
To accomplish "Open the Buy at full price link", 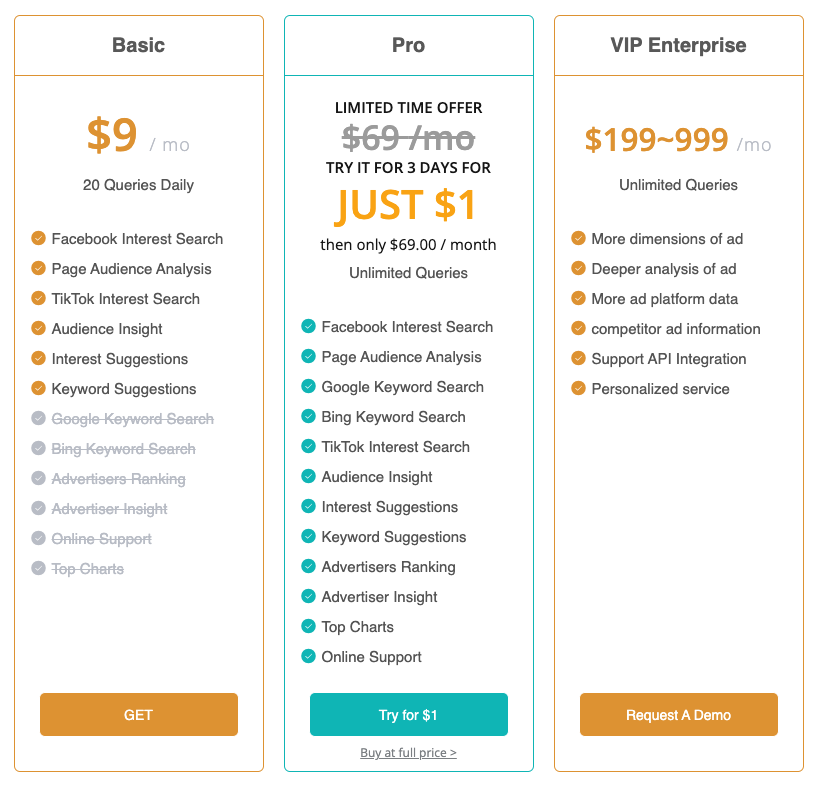I will pos(408,753).
